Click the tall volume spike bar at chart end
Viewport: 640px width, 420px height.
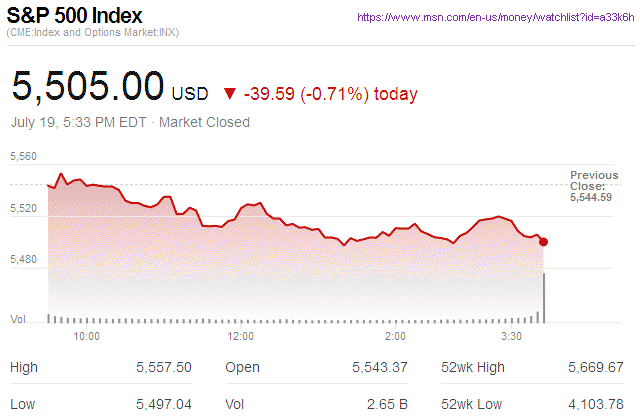pyautogui.click(x=544, y=298)
